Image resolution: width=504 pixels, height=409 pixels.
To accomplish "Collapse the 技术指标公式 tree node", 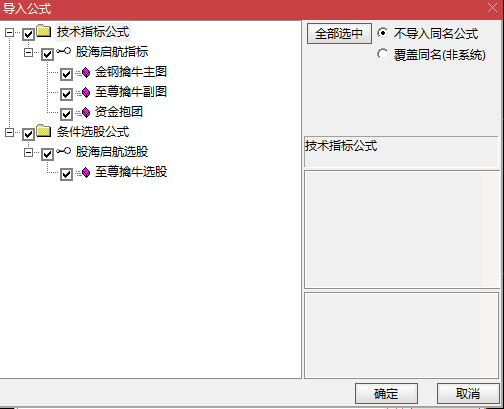I will click(x=9, y=33).
